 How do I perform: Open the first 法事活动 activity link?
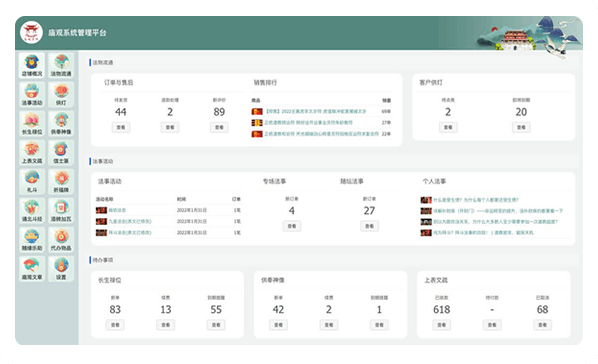(x=117, y=210)
